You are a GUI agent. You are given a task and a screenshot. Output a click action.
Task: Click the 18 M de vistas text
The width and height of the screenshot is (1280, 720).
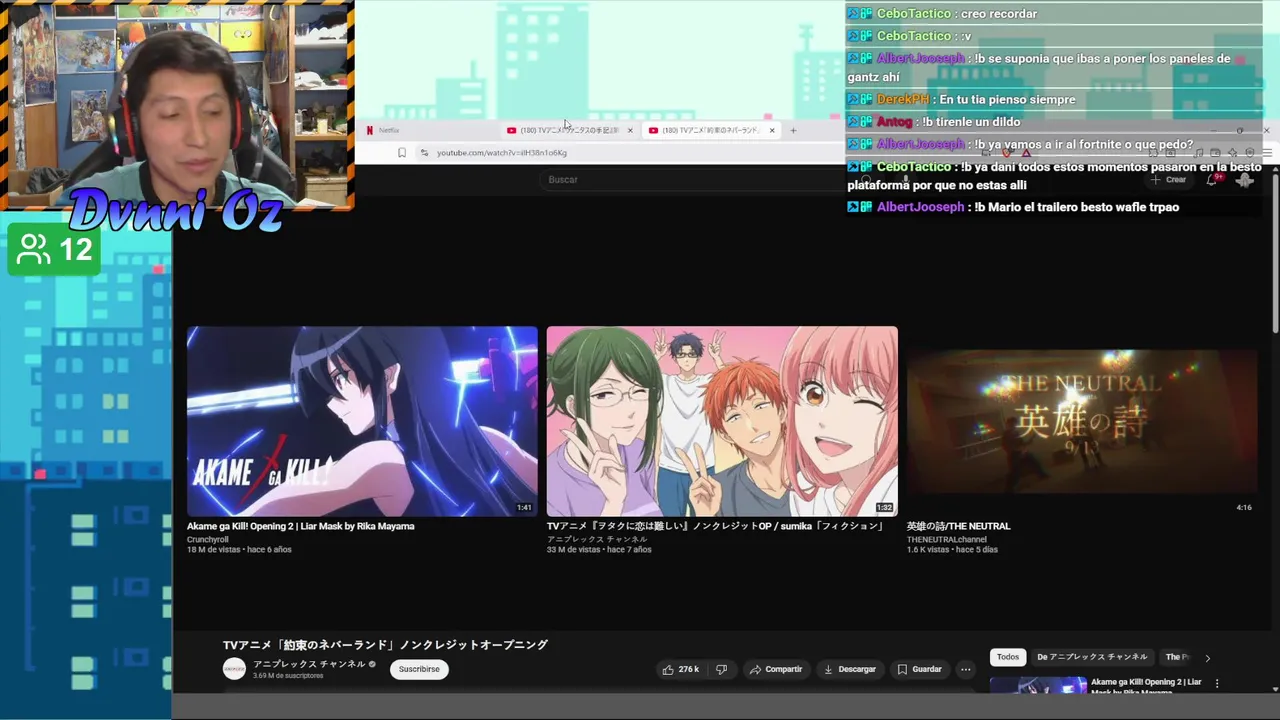(216, 550)
